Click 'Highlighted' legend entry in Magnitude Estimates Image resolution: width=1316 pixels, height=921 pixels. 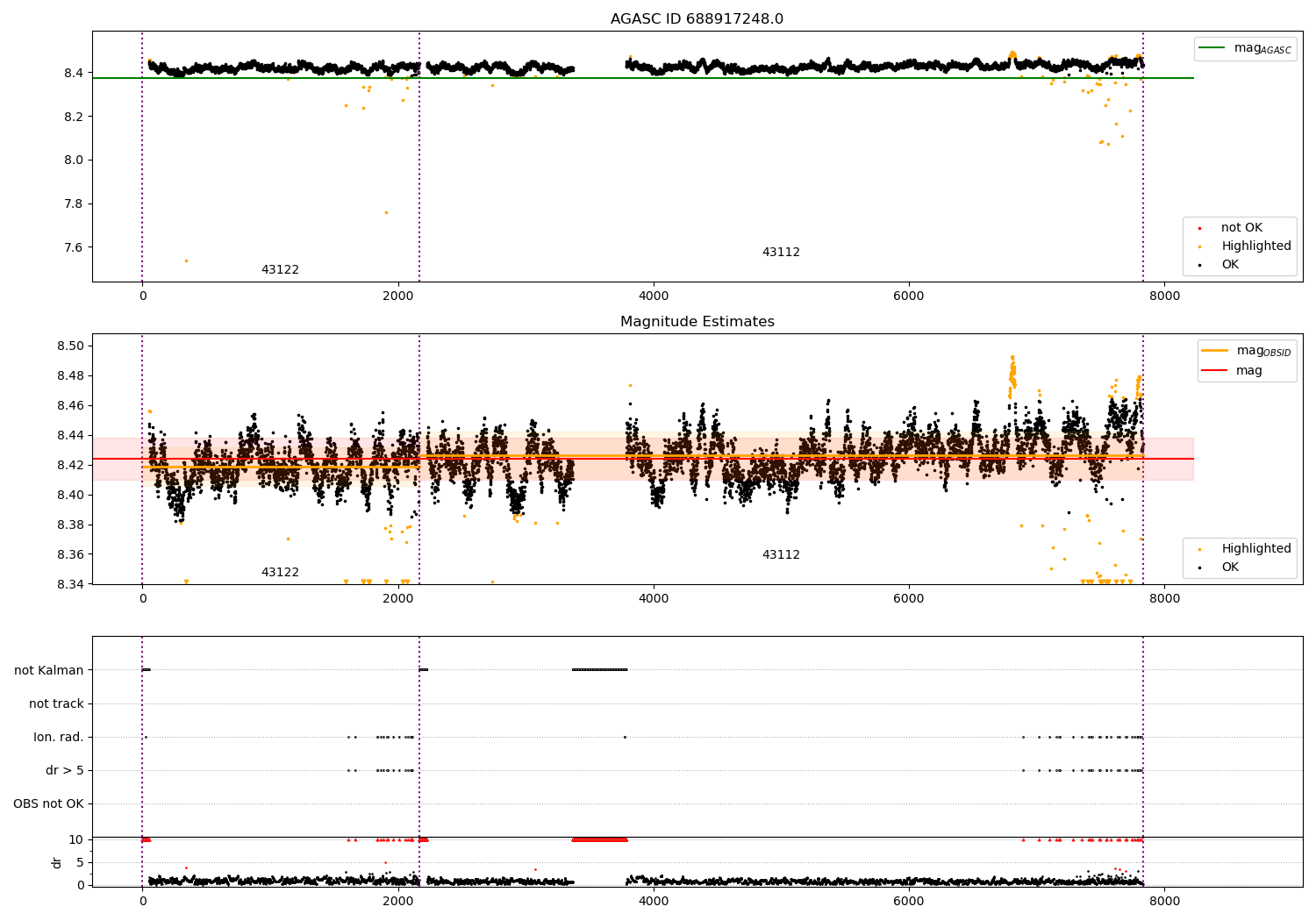coord(1255,549)
